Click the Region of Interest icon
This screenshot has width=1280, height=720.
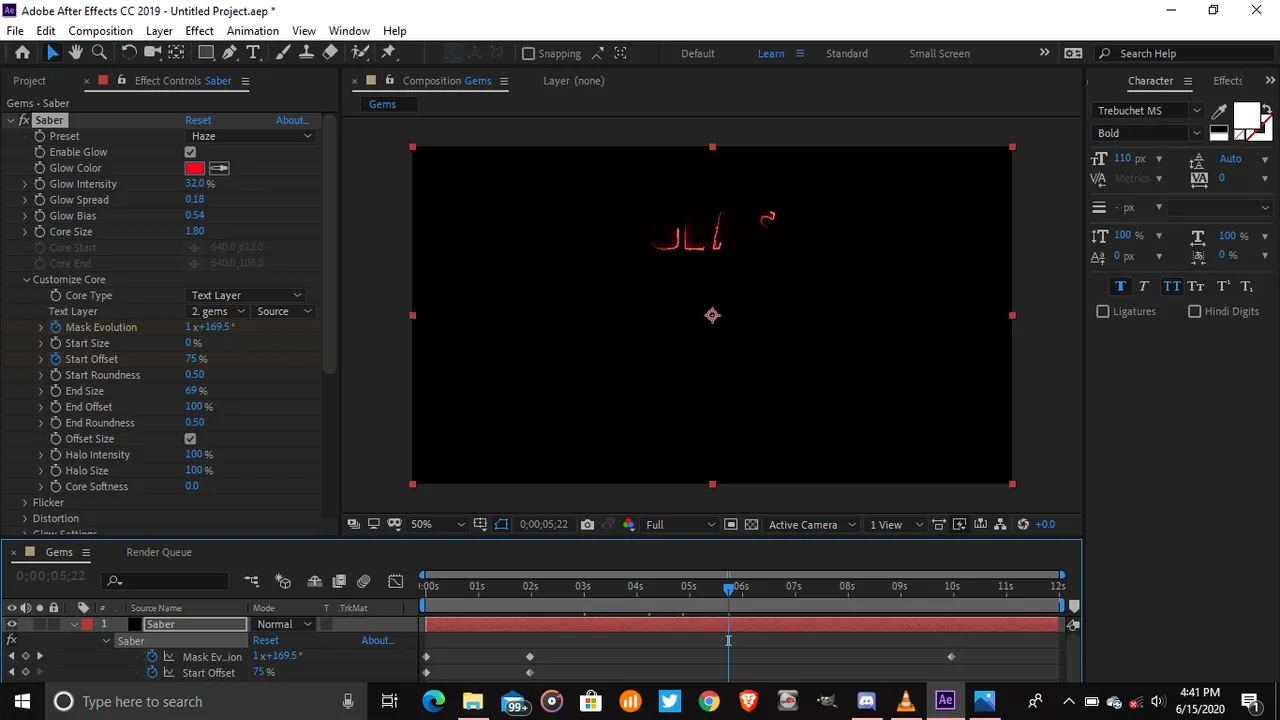point(731,524)
